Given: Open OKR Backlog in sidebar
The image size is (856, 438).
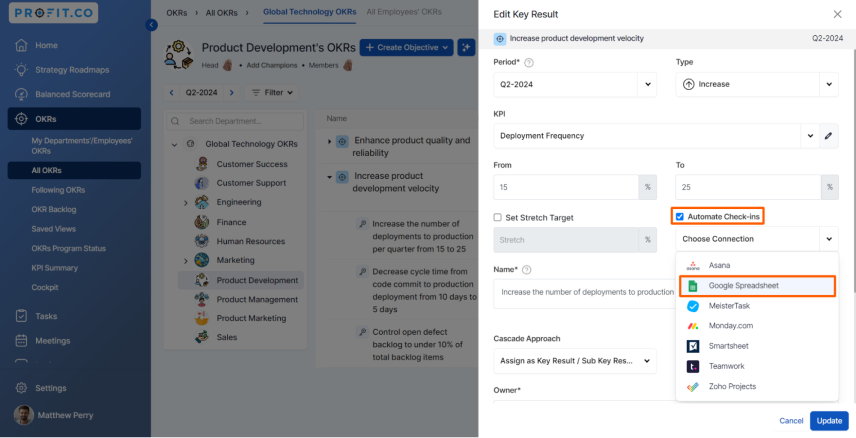Looking at the screenshot, I should coord(54,210).
